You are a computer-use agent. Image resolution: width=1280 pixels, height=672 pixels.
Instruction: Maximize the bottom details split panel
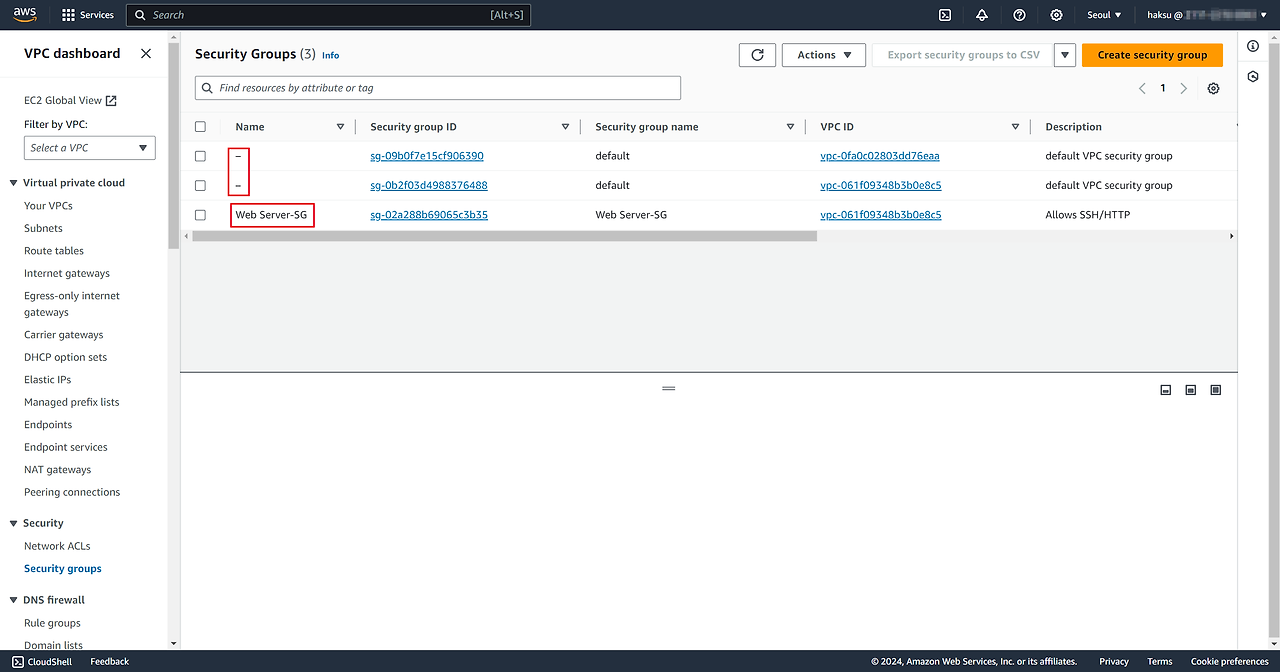1215,390
